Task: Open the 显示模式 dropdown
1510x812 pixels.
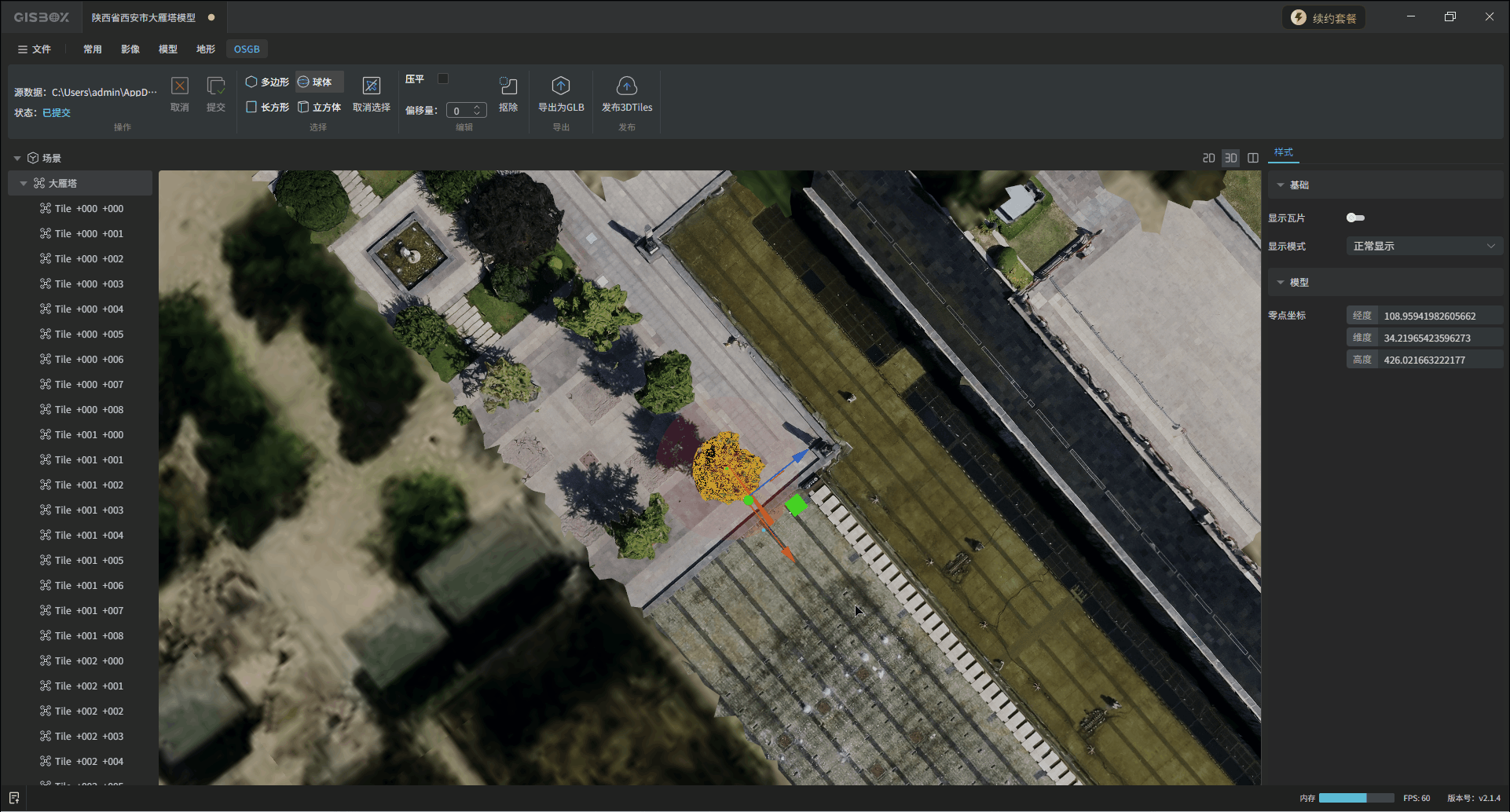Action: [1424, 246]
